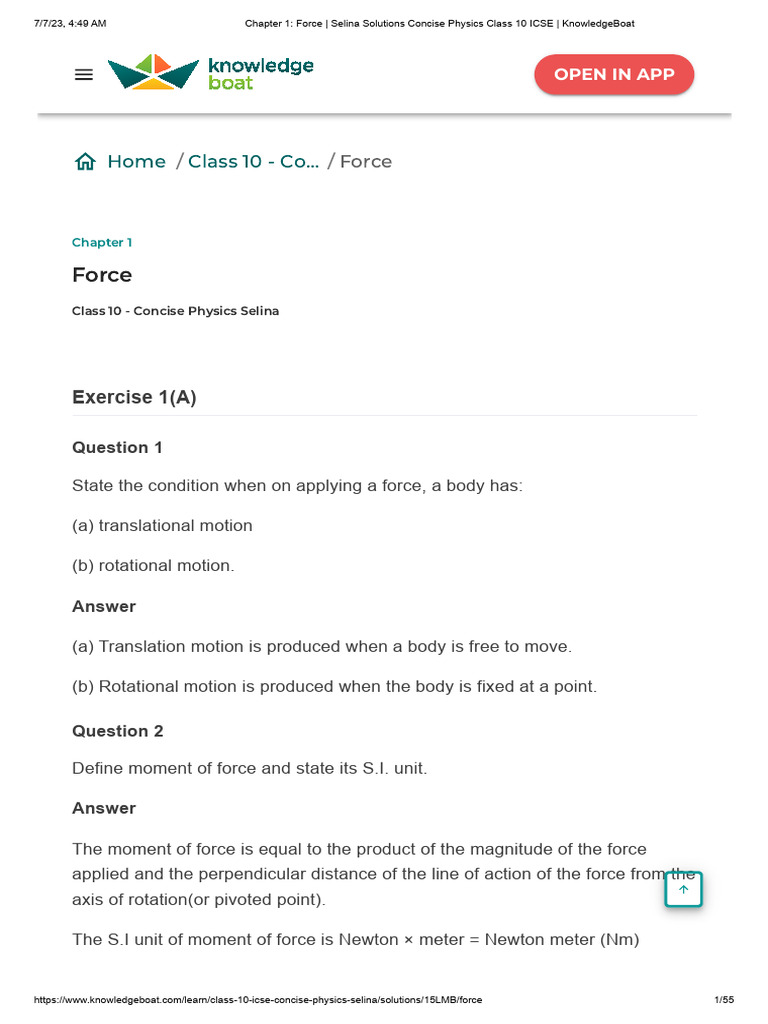Click the Question 1 heading
The height and width of the screenshot is (1024, 768).
117,447
